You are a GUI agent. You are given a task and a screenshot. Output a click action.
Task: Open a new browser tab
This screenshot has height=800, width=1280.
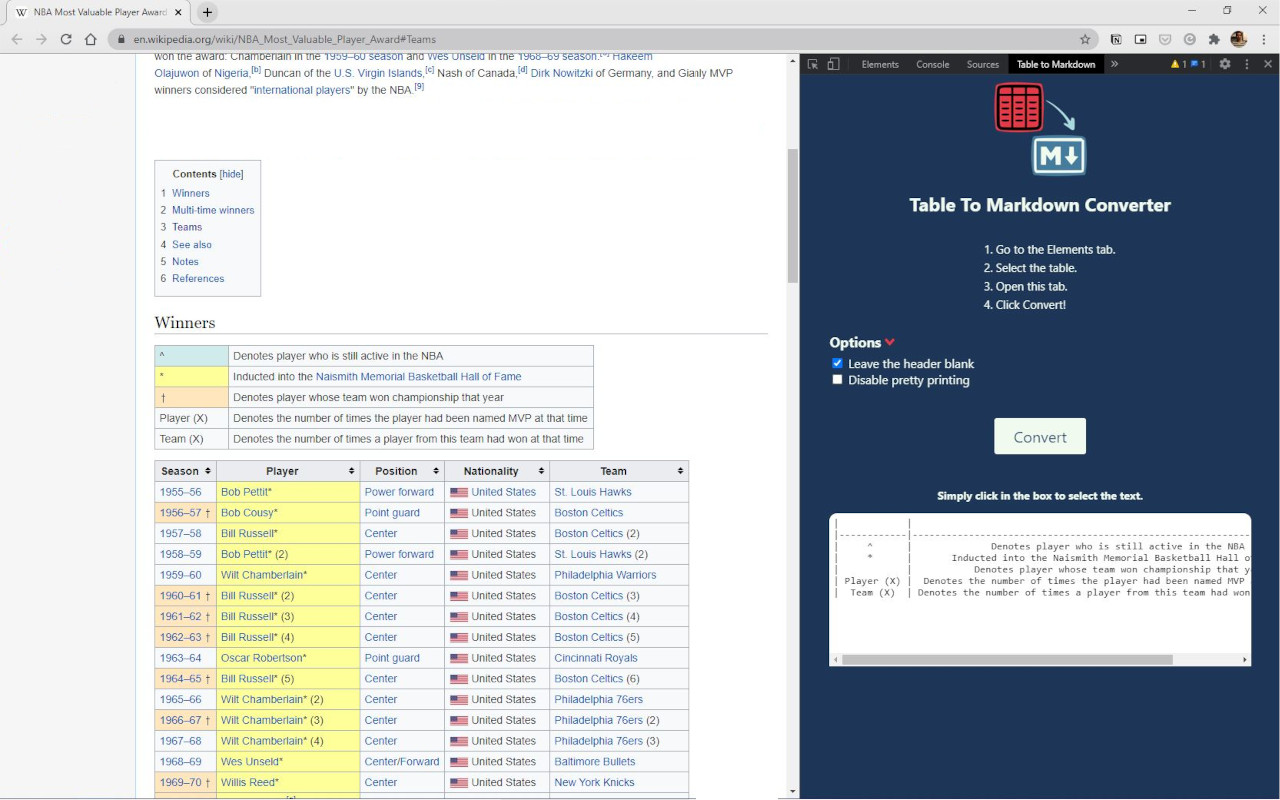(207, 12)
